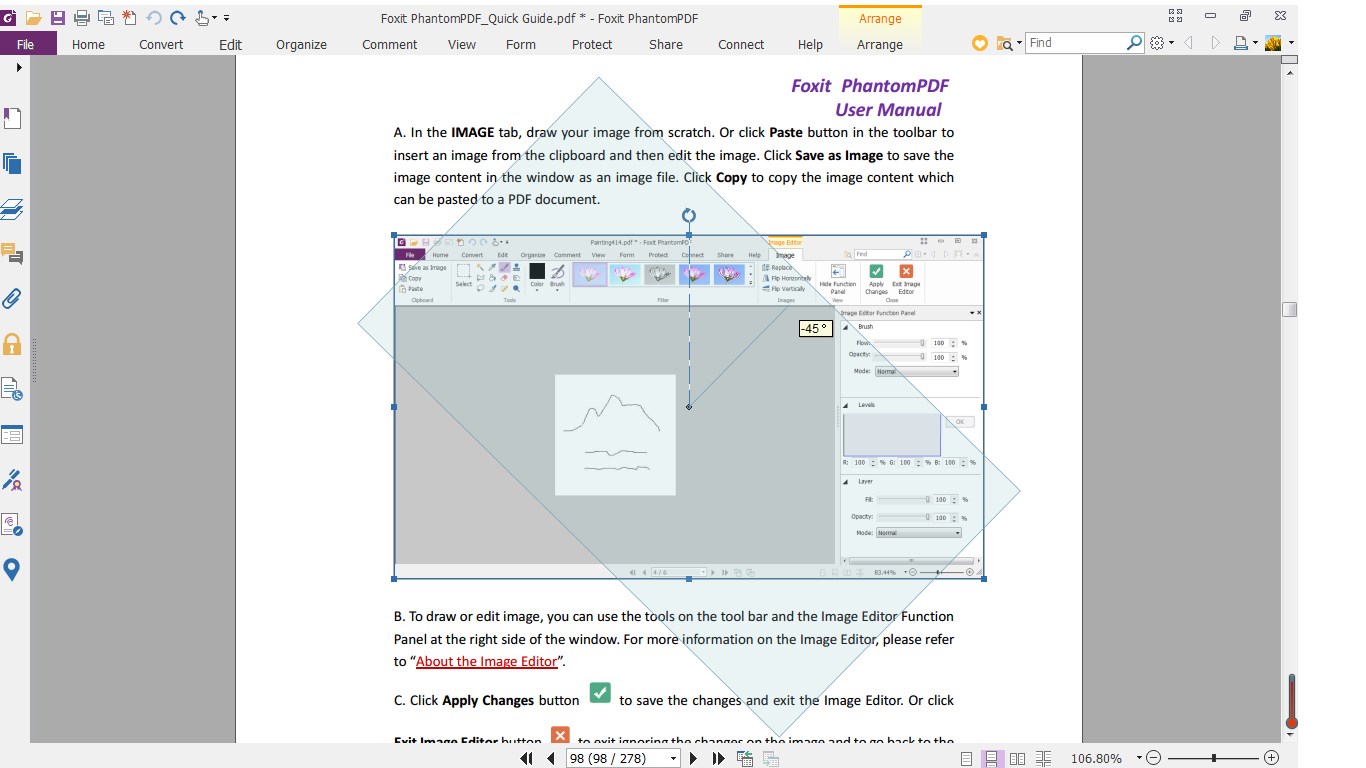This screenshot has height=768, width=1366.
Task: Go to previous page in status bar
Action: click(550, 758)
